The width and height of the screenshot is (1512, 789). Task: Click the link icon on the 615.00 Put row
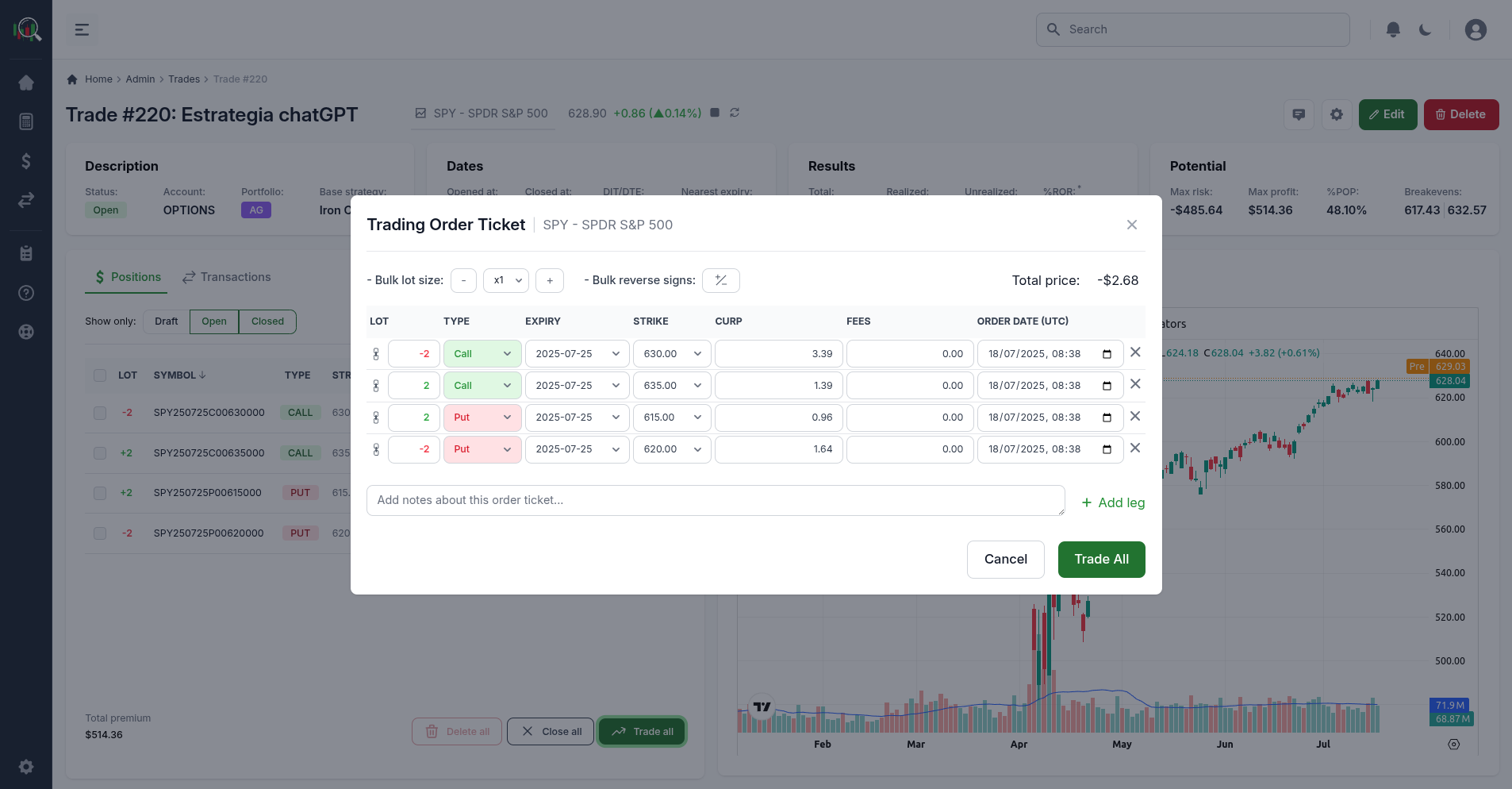click(x=376, y=418)
